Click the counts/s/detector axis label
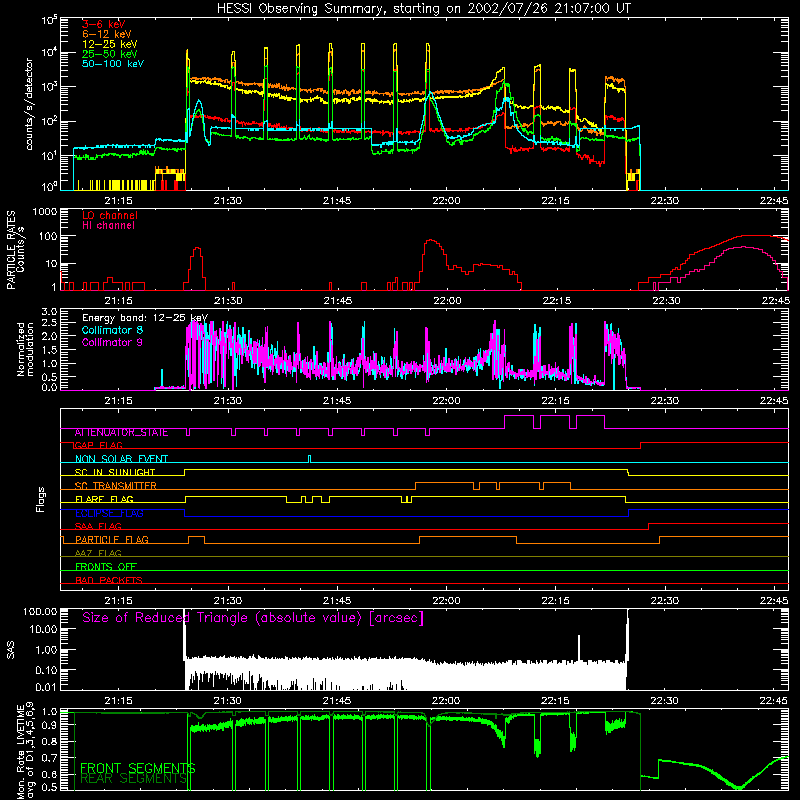Image resolution: width=800 pixels, height=800 pixels. 29,104
